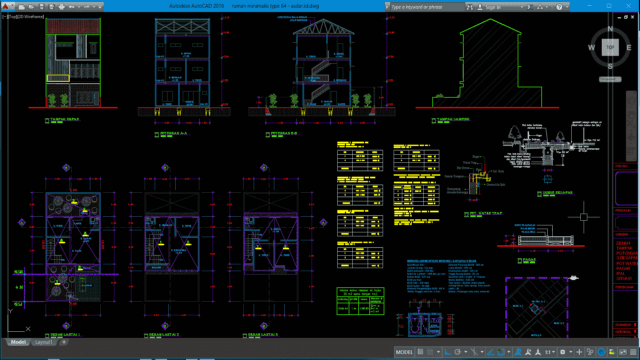Toggle isometric drafting in status bar
Image resolution: width=640 pixels, height=360 pixels.
pos(474,352)
